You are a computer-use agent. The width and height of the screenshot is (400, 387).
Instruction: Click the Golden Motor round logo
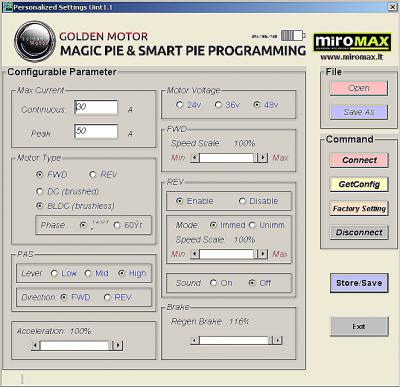pyautogui.click(x=35, y=41)
